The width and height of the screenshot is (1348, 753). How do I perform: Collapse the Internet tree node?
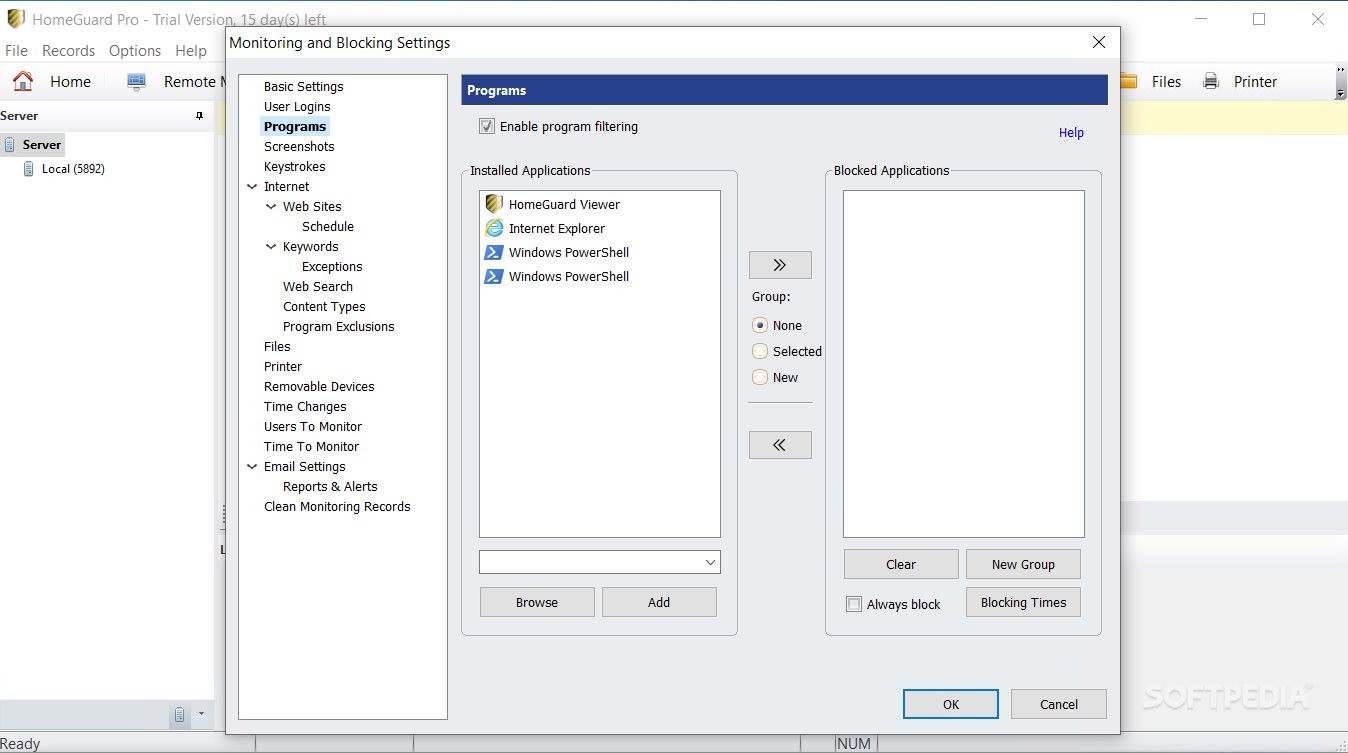(x=252, y=186)
